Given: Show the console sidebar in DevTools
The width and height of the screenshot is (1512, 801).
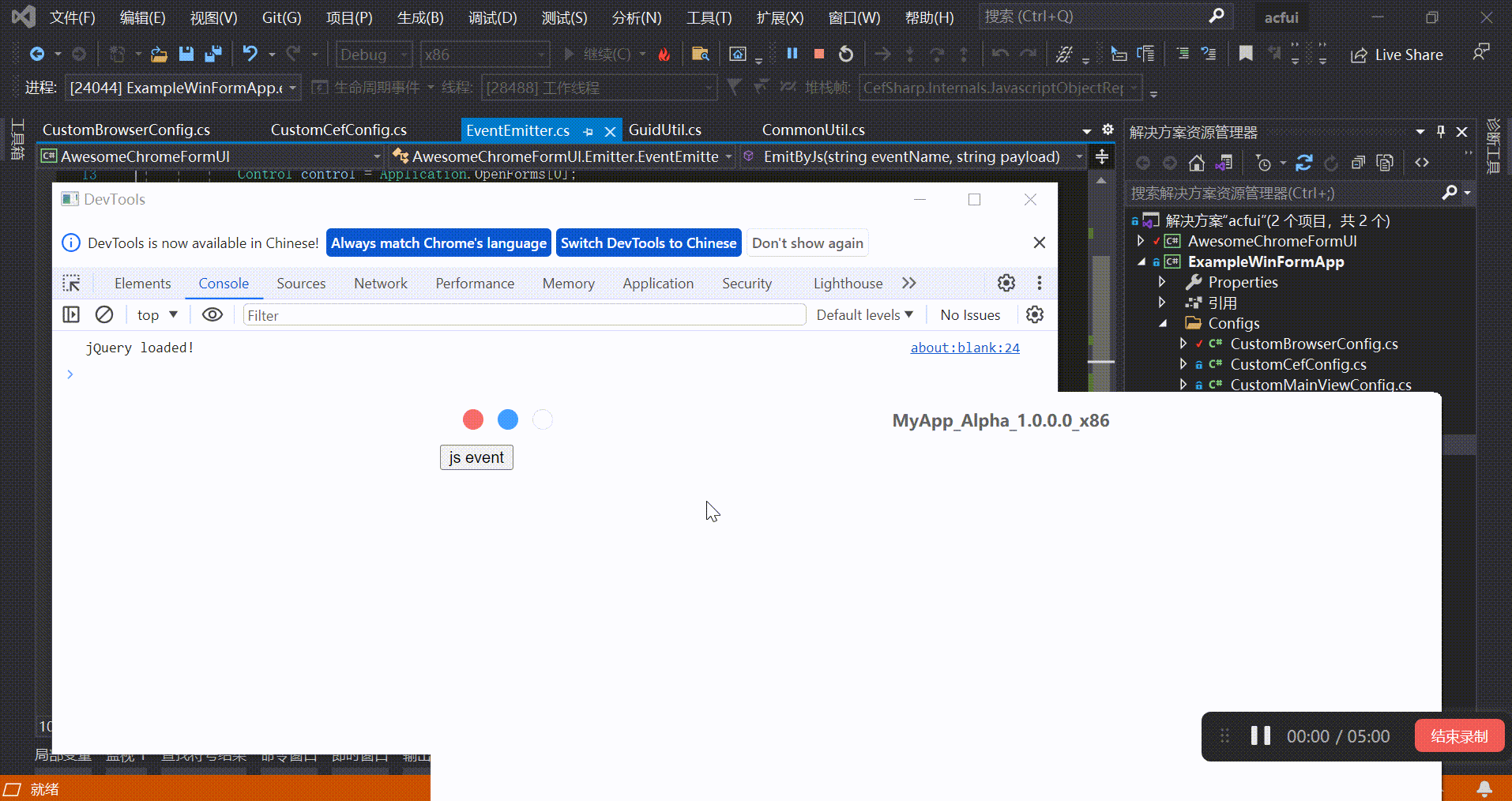Looking at the screenshot, I should [x=71, y=314].
